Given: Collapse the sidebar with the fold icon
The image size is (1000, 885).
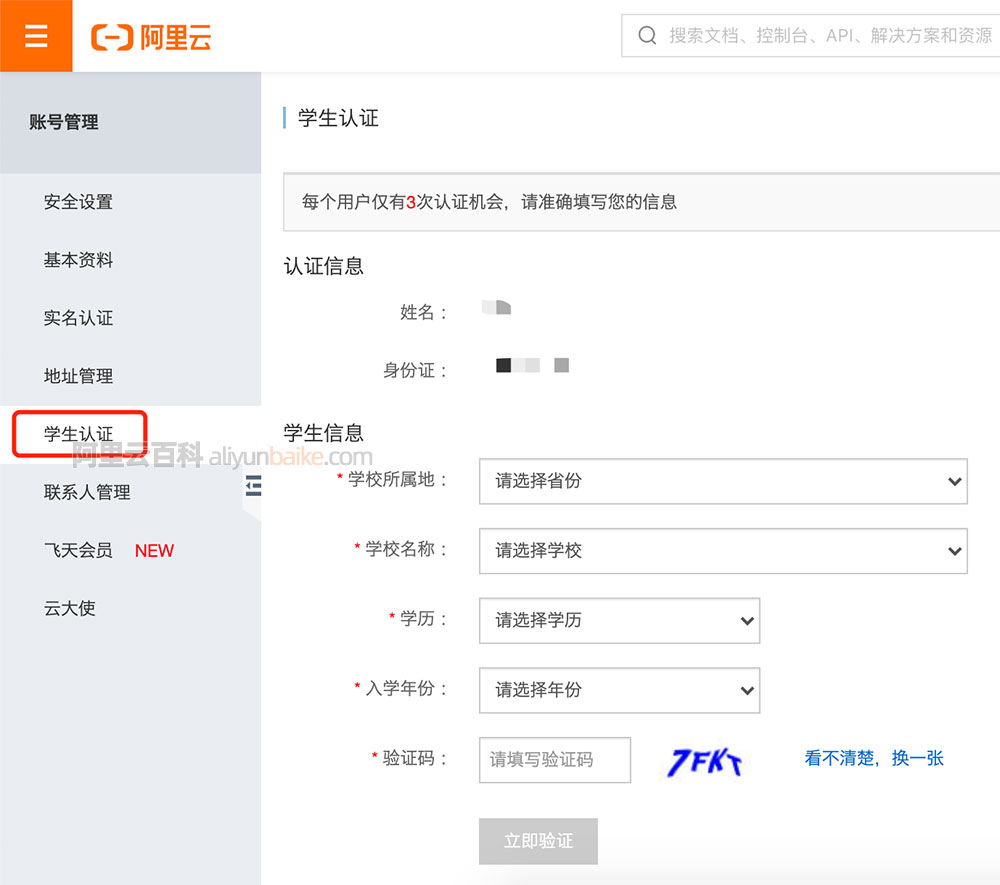Looking at the screenshot, I should (253, 486).
